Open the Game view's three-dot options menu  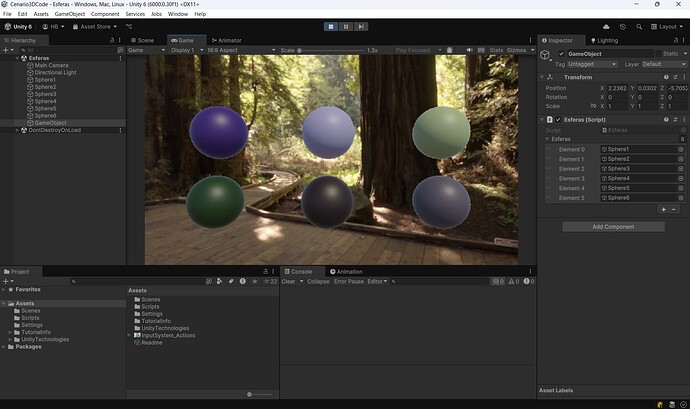[530, 40]
